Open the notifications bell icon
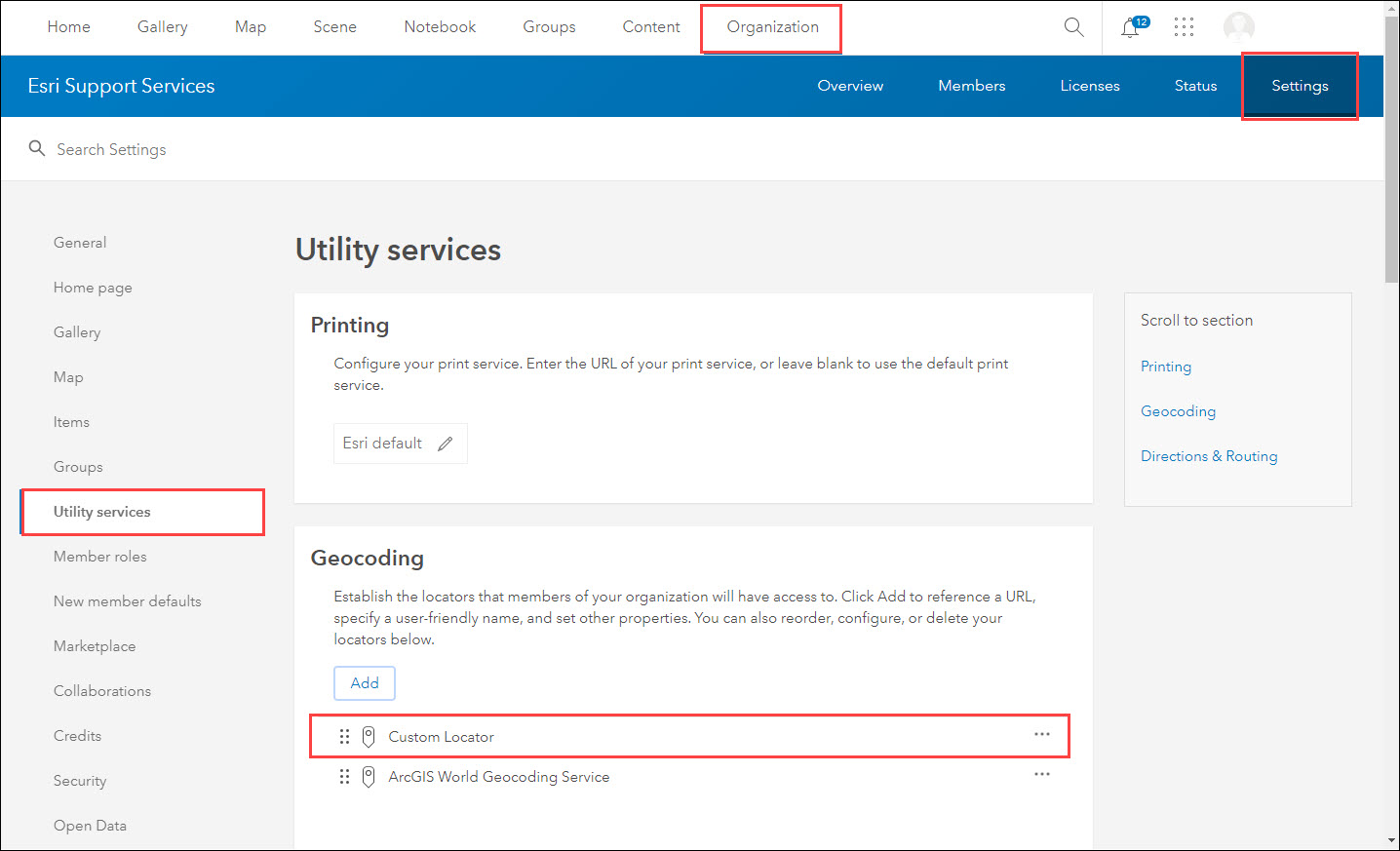The height and width of the screenshot is (851, 1400). coord(1130,27)
